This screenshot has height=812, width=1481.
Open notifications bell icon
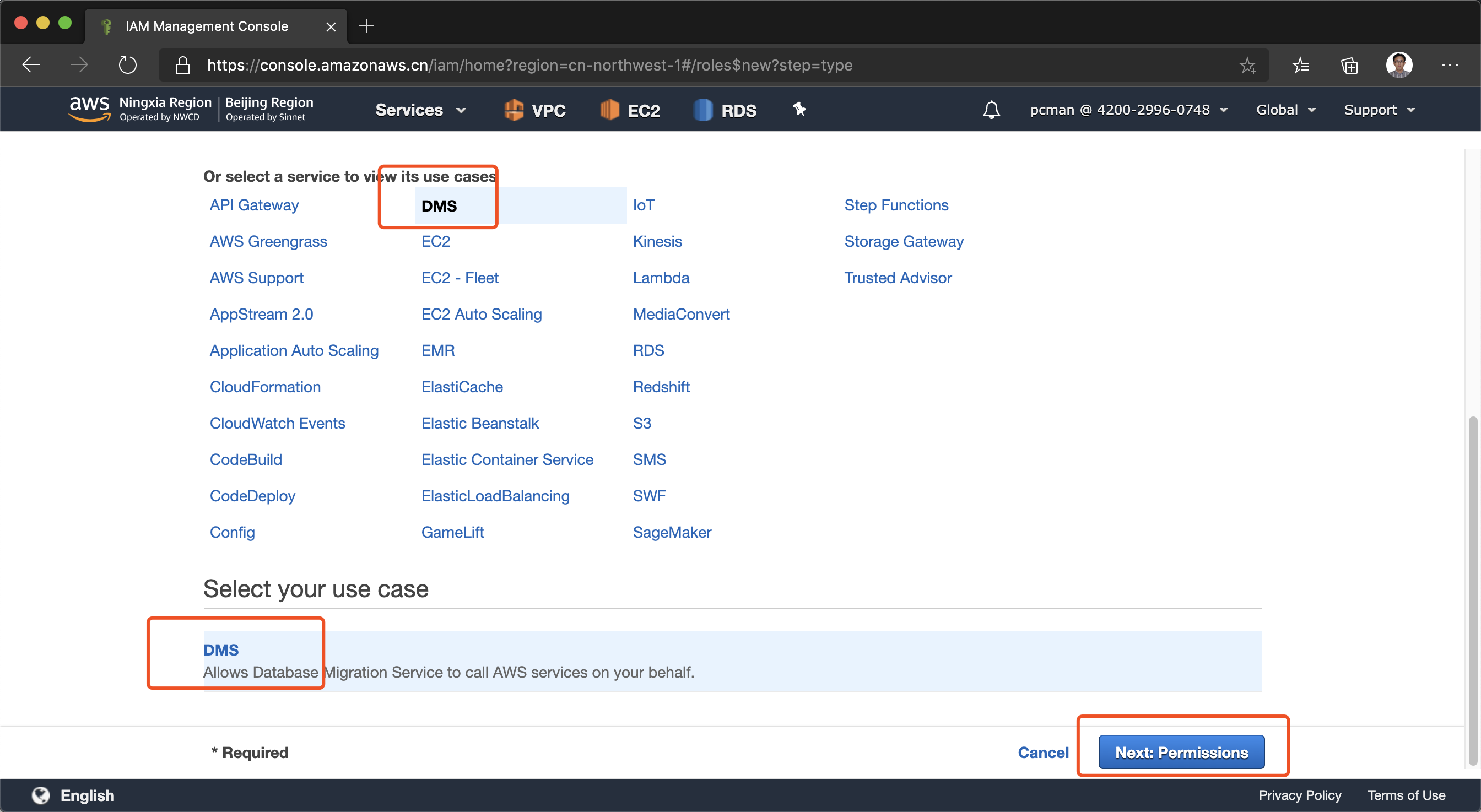tap(991, 110)
